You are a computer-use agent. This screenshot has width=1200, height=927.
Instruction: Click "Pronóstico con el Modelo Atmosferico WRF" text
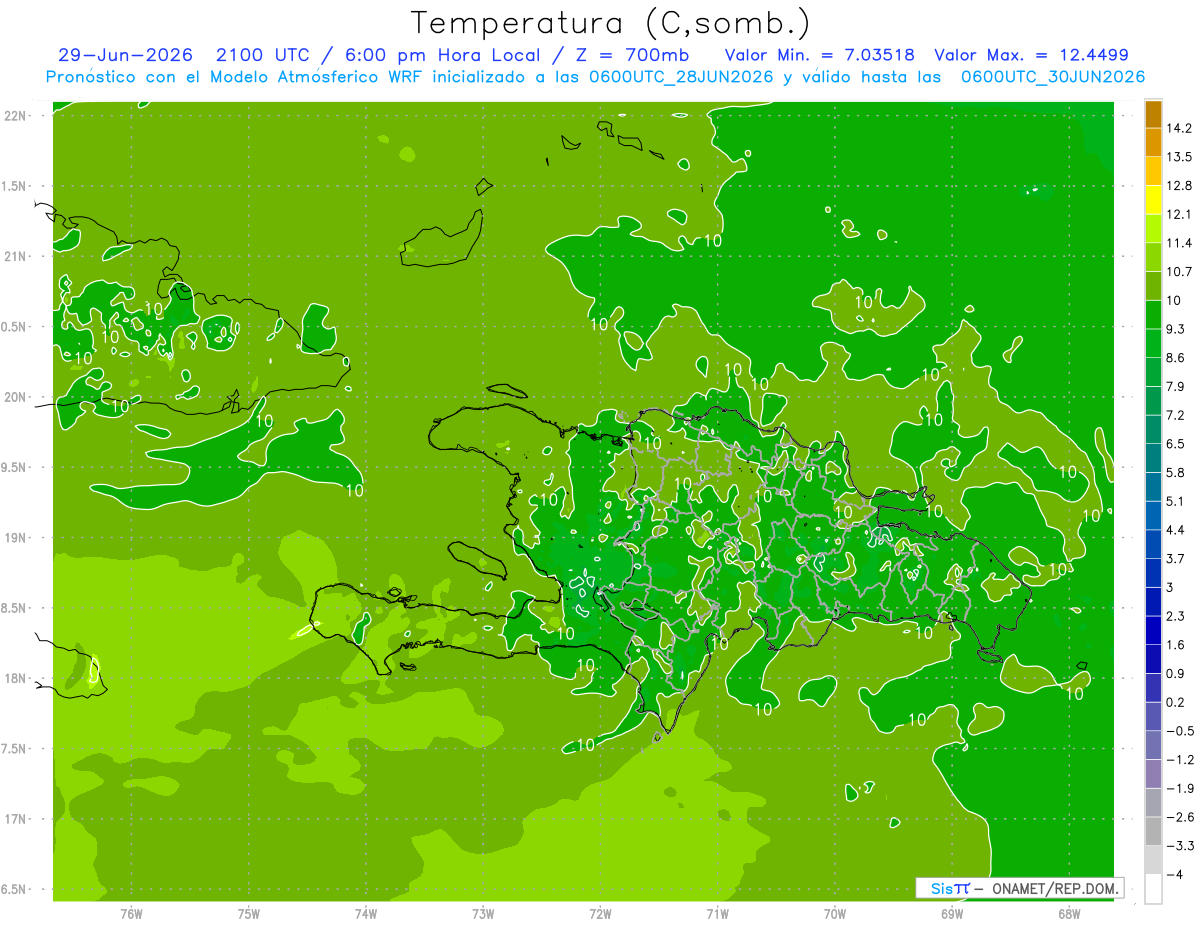point(235,77)
